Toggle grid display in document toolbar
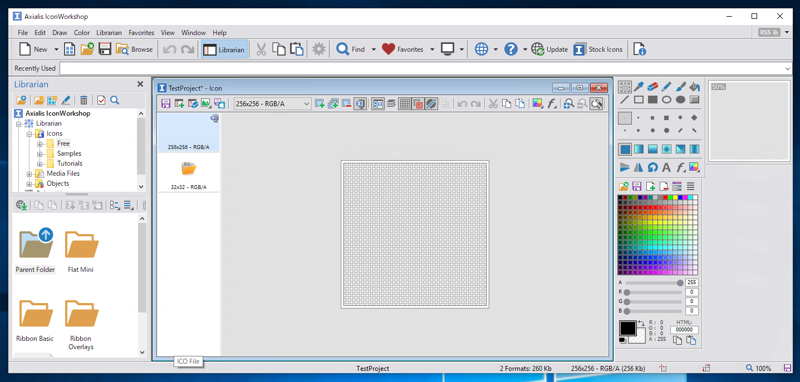This screenshot has height=382, width=800. tap(405, 104)
